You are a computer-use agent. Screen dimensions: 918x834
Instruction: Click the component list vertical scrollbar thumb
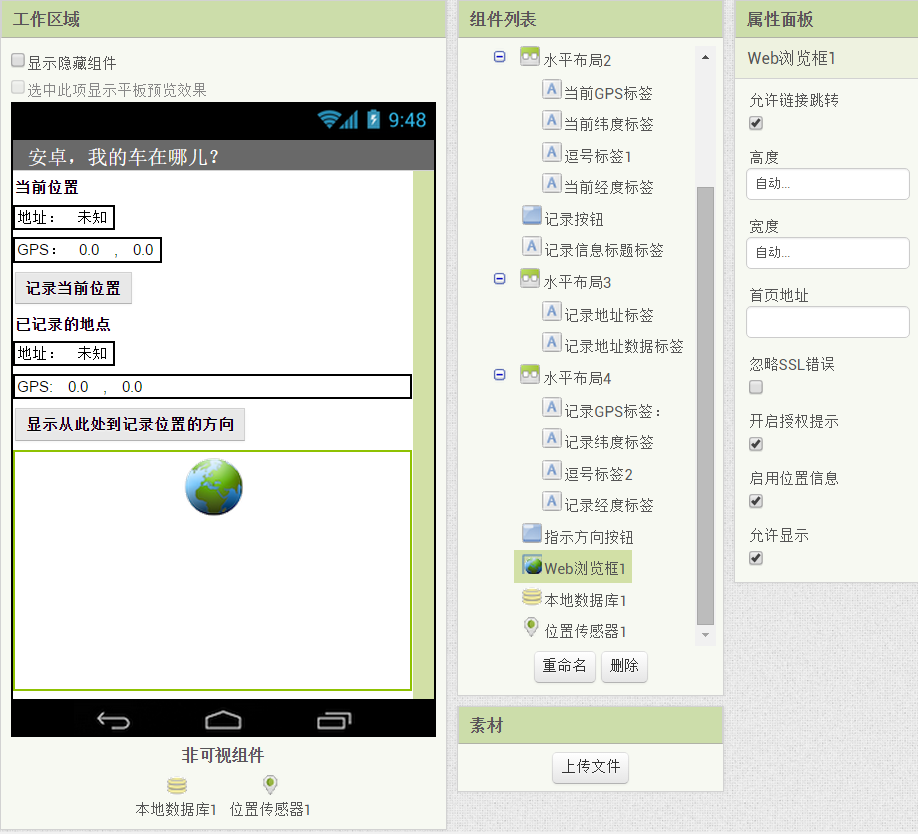pyautogui.click(x=705, y=400)
